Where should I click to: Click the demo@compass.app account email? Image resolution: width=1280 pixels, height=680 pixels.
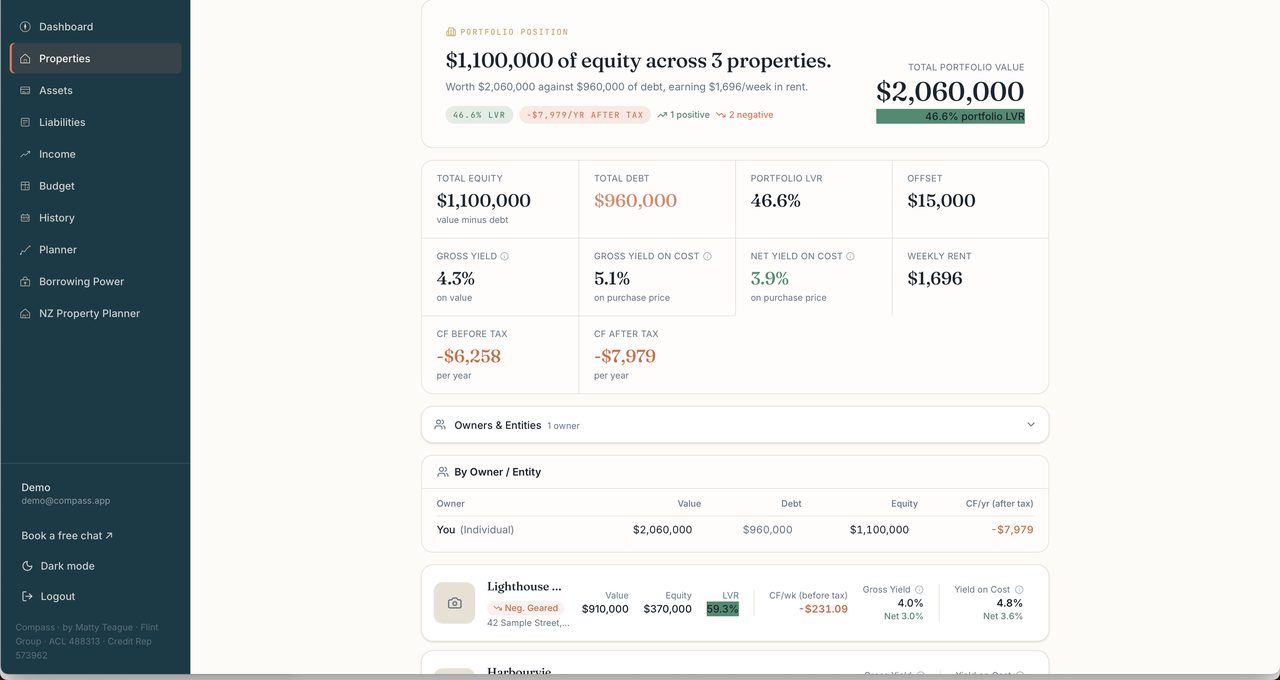[66, 501]
